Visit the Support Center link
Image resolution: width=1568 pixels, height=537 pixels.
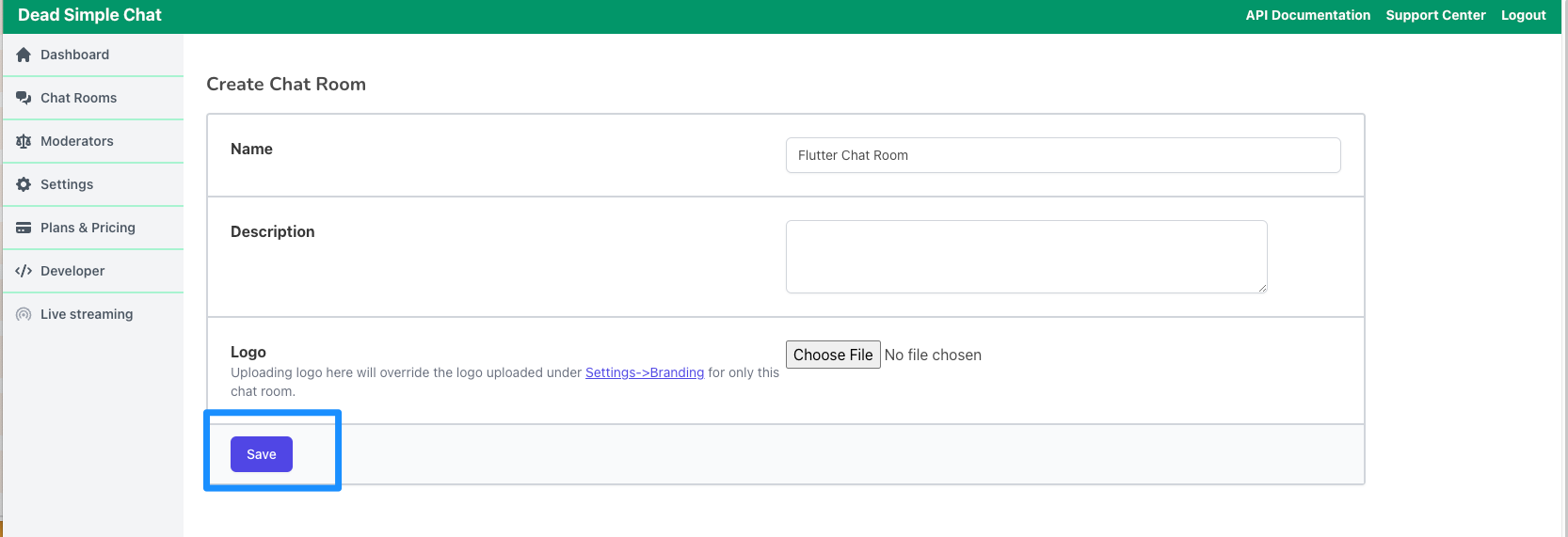[1435, 15]
